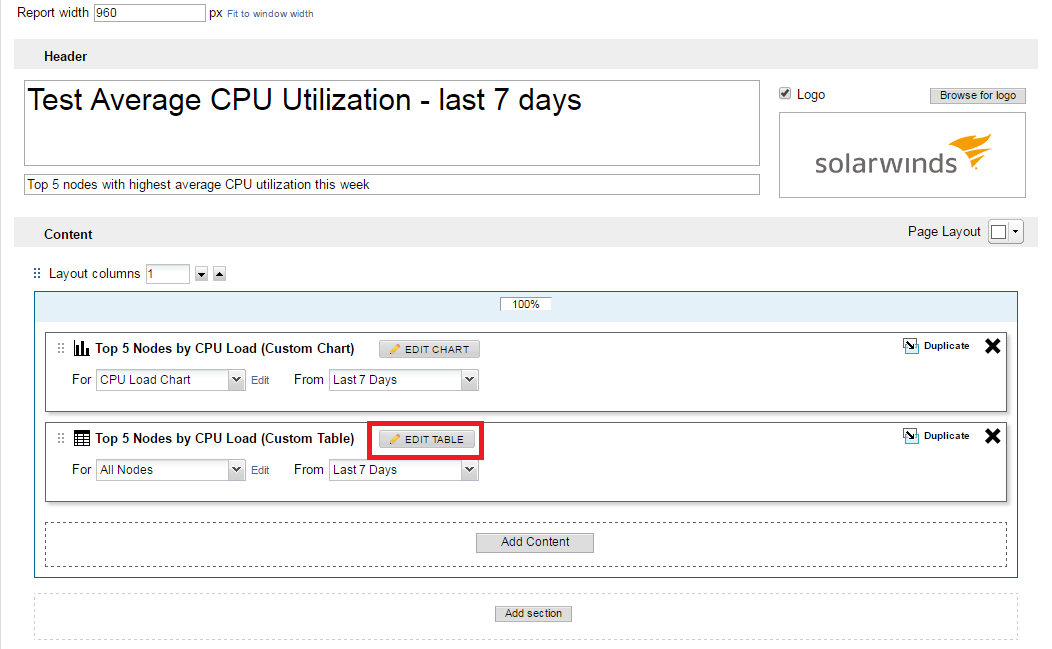Click the Custom Chart bar-graph icon
This screenshot has height=649, width=1052.
click(81, 348)
